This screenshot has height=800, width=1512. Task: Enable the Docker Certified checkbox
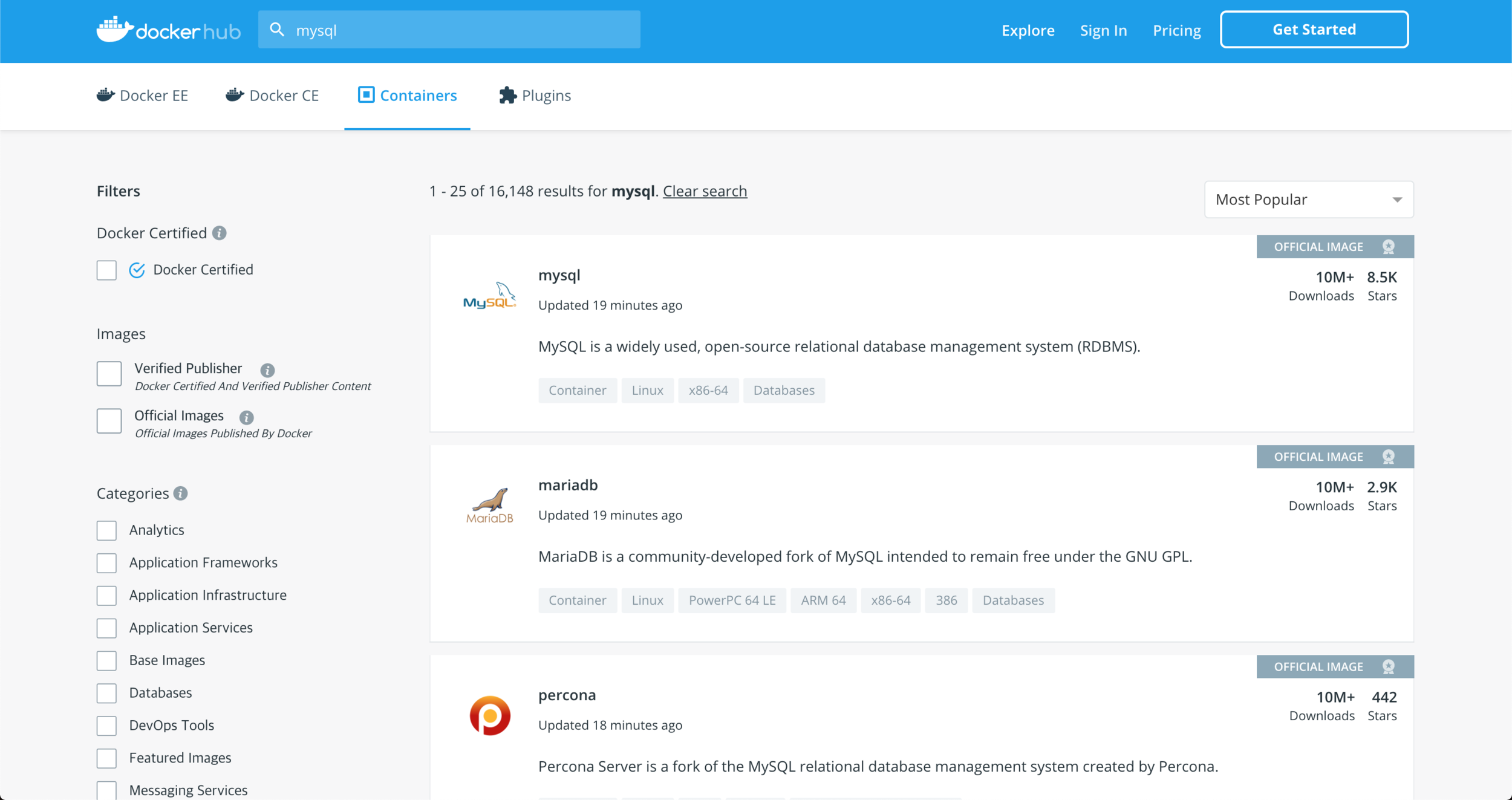pos(107,270)
